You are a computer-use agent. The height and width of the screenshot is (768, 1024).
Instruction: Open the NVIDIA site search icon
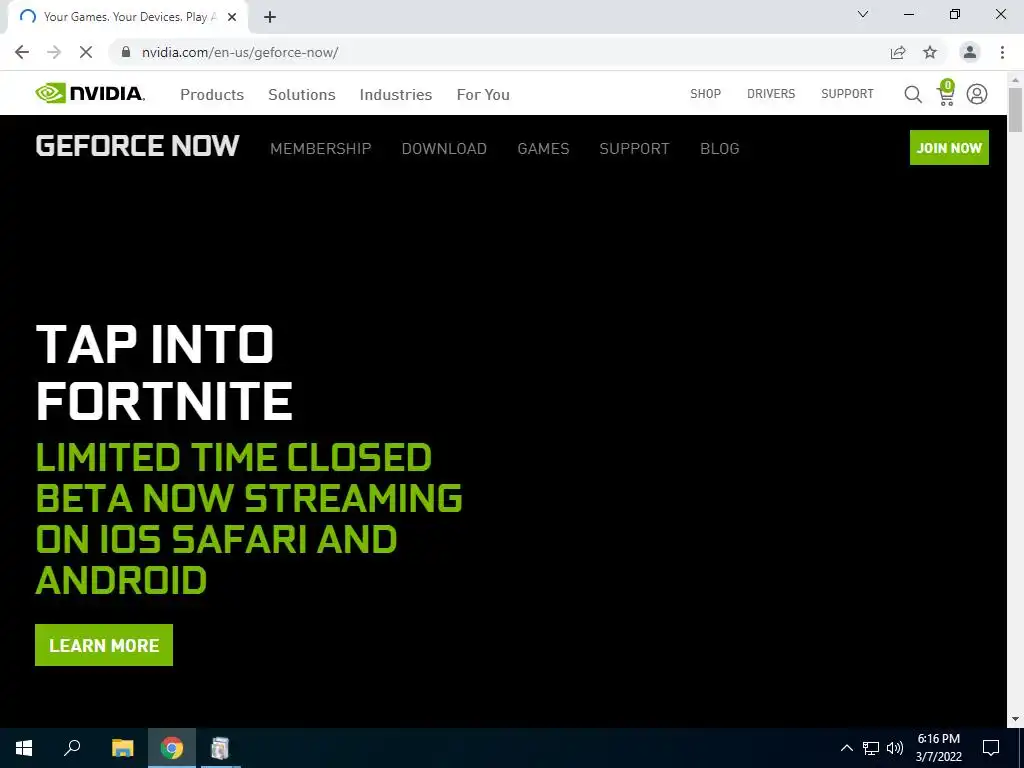coord(913,95)
